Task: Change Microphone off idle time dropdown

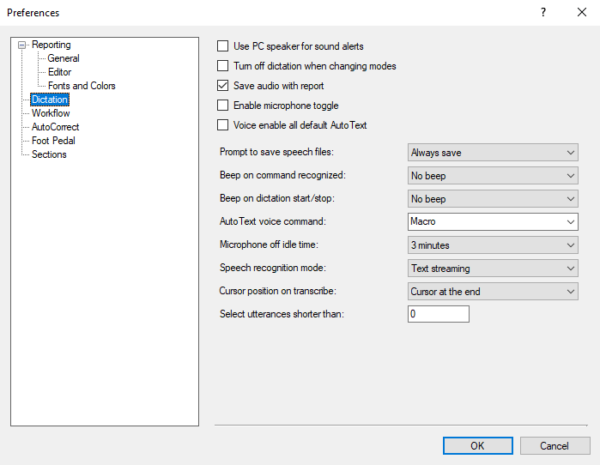Action: coord(493,245)
